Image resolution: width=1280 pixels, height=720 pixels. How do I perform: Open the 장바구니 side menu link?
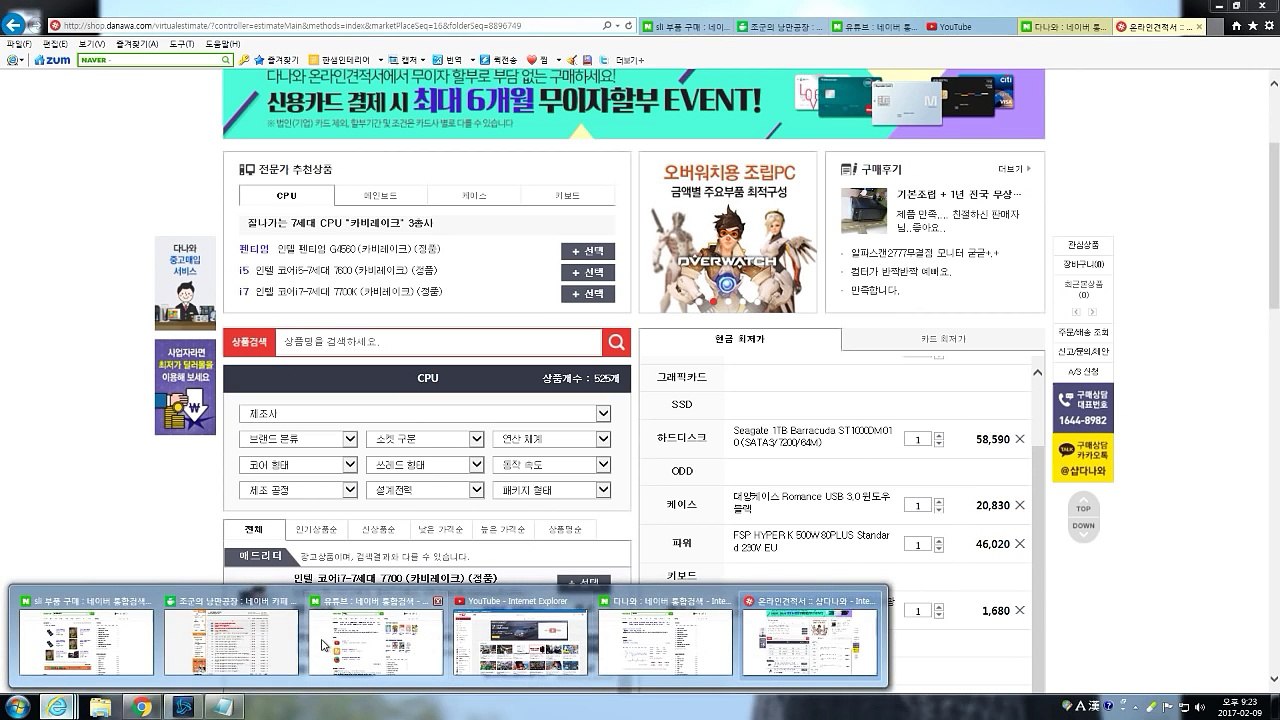point(1083,264)
